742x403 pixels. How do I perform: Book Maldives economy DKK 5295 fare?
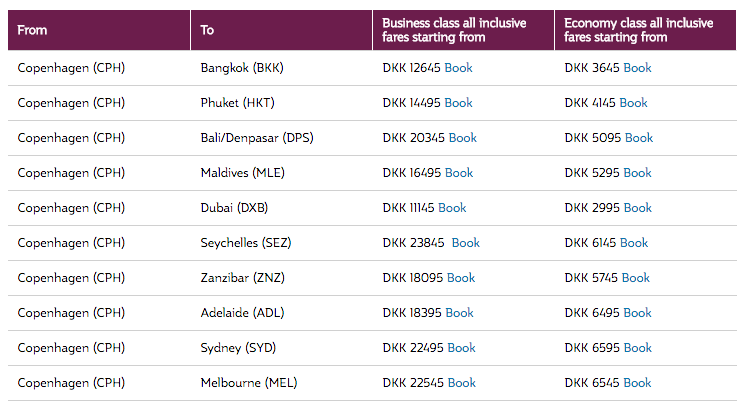[x=637, y=173]
